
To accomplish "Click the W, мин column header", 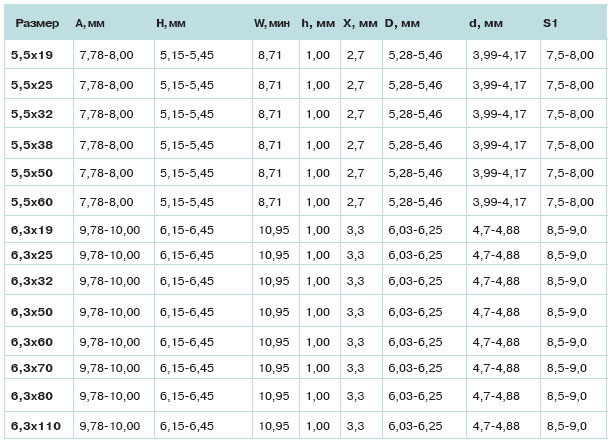I will [x=272, y=23].
